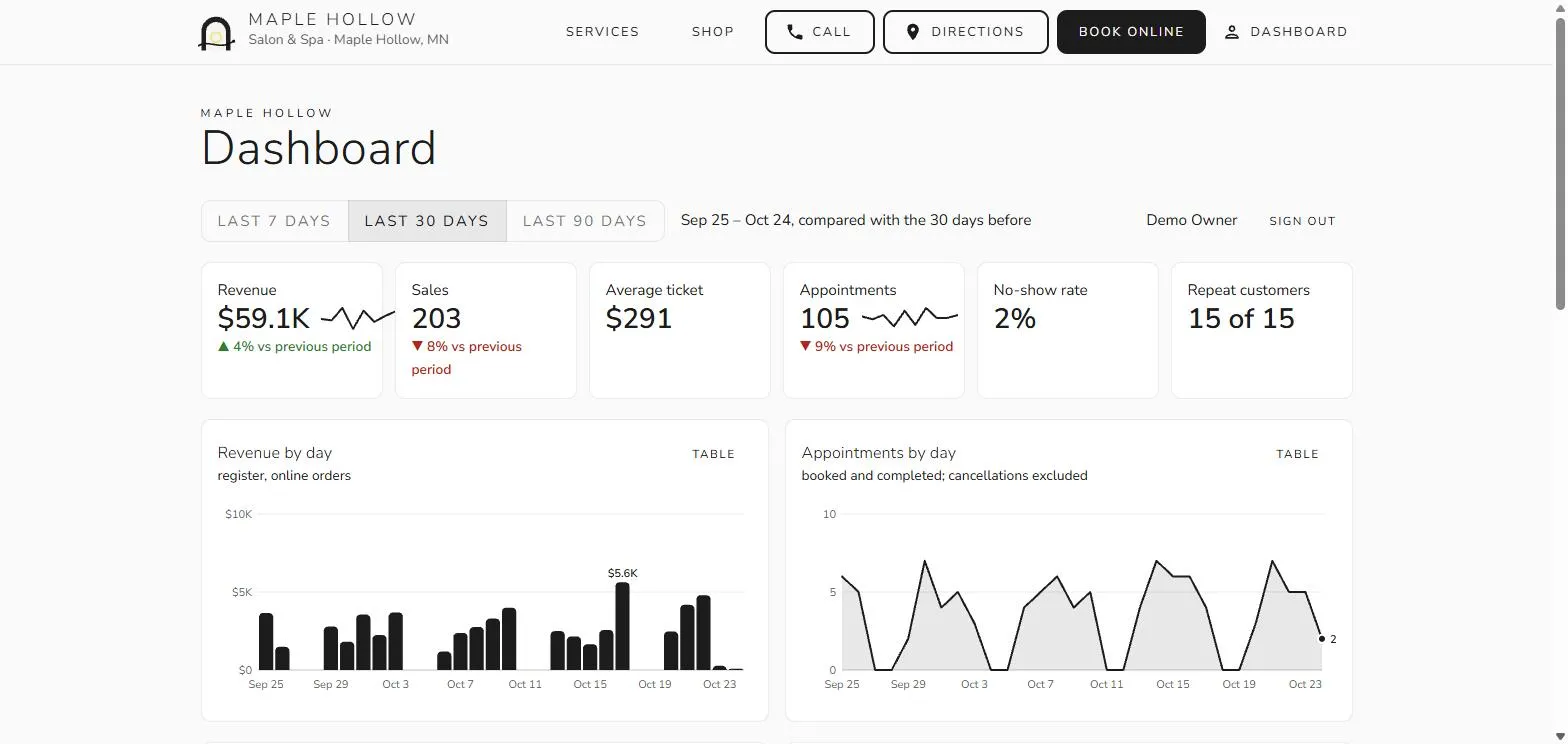Click the map pin icon in Directions
This screenshot has height=744, width=1568.
(x=913, y=32)
